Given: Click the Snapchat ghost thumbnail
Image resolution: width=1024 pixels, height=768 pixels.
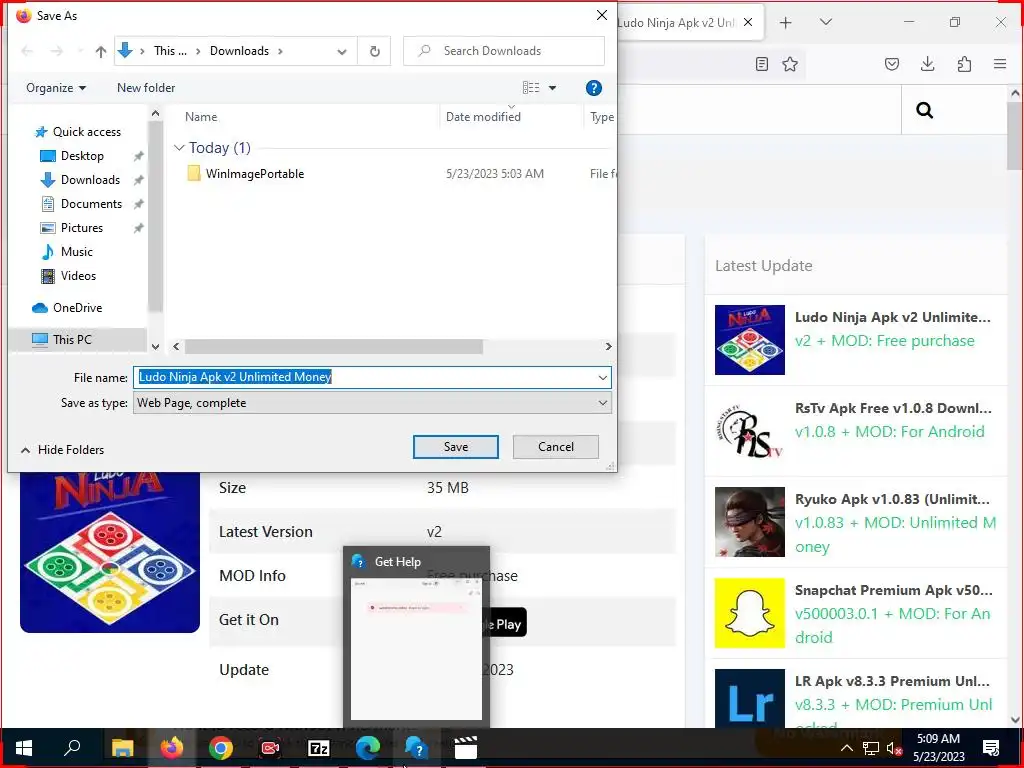Looking at the screenshot, I should 750,613.
